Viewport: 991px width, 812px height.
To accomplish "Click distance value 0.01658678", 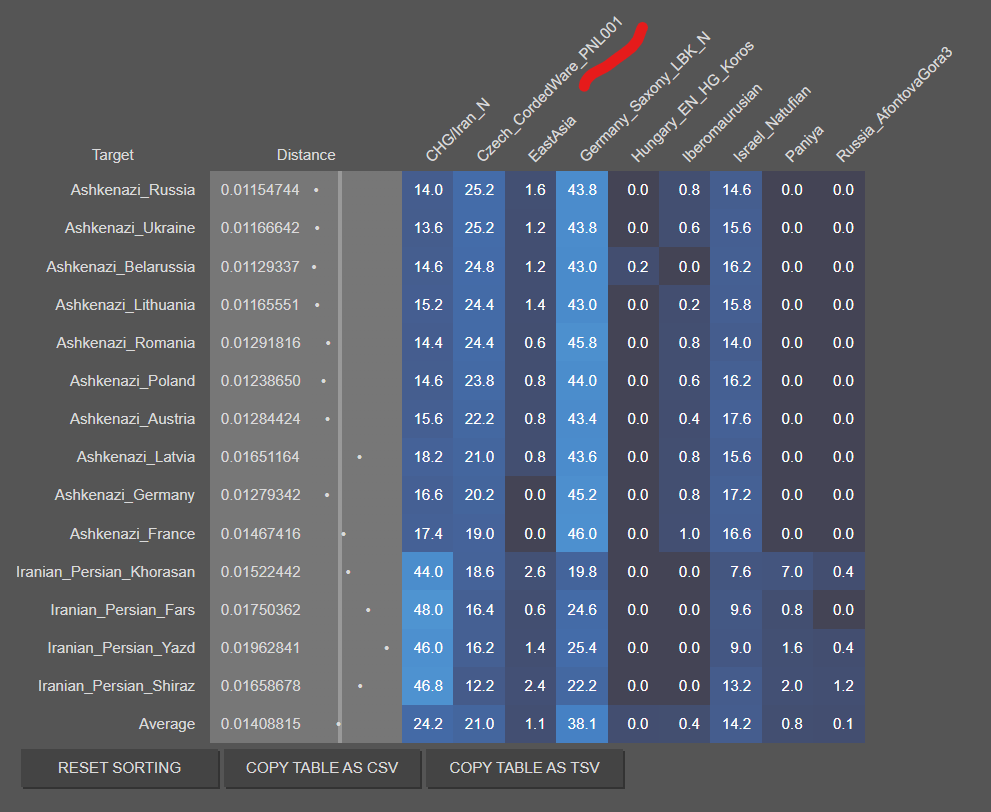I will coord(260,686).
